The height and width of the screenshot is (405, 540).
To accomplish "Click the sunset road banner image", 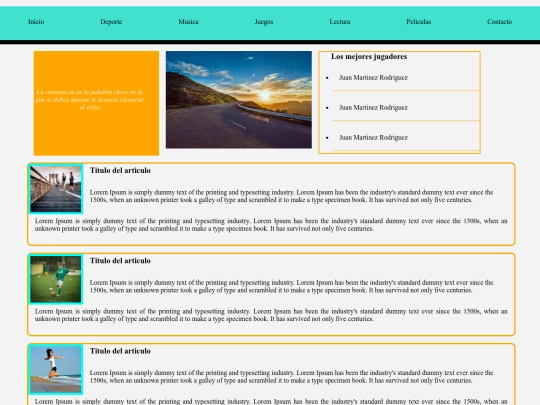I will 239,100.
